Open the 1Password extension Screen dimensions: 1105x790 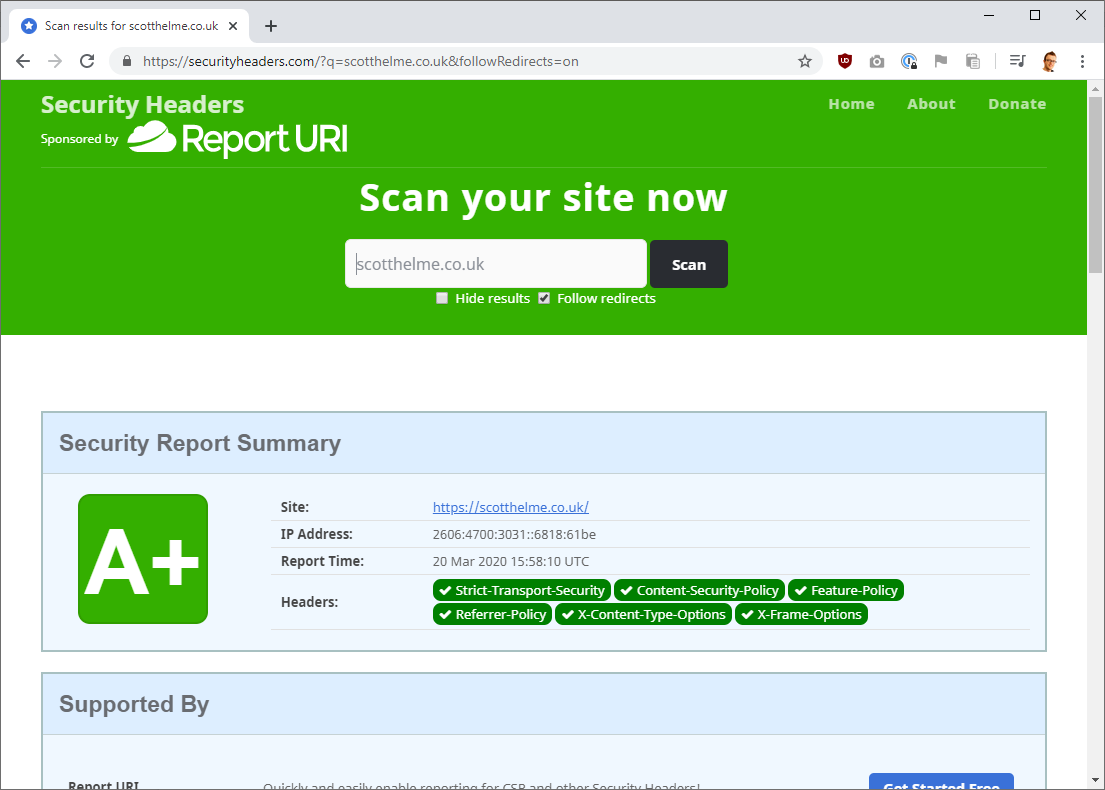point(909,61)
